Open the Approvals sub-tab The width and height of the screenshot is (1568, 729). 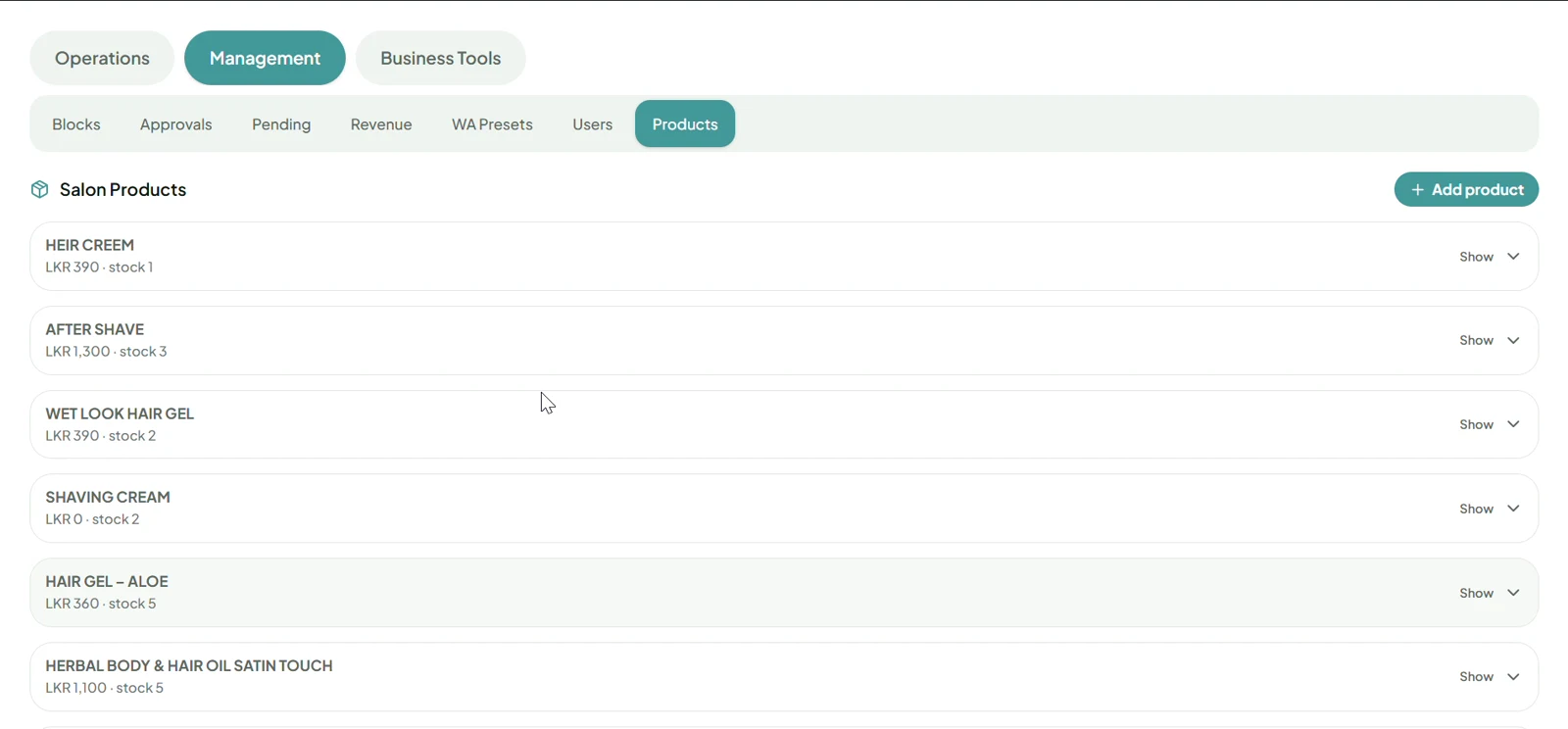point(176,124)
